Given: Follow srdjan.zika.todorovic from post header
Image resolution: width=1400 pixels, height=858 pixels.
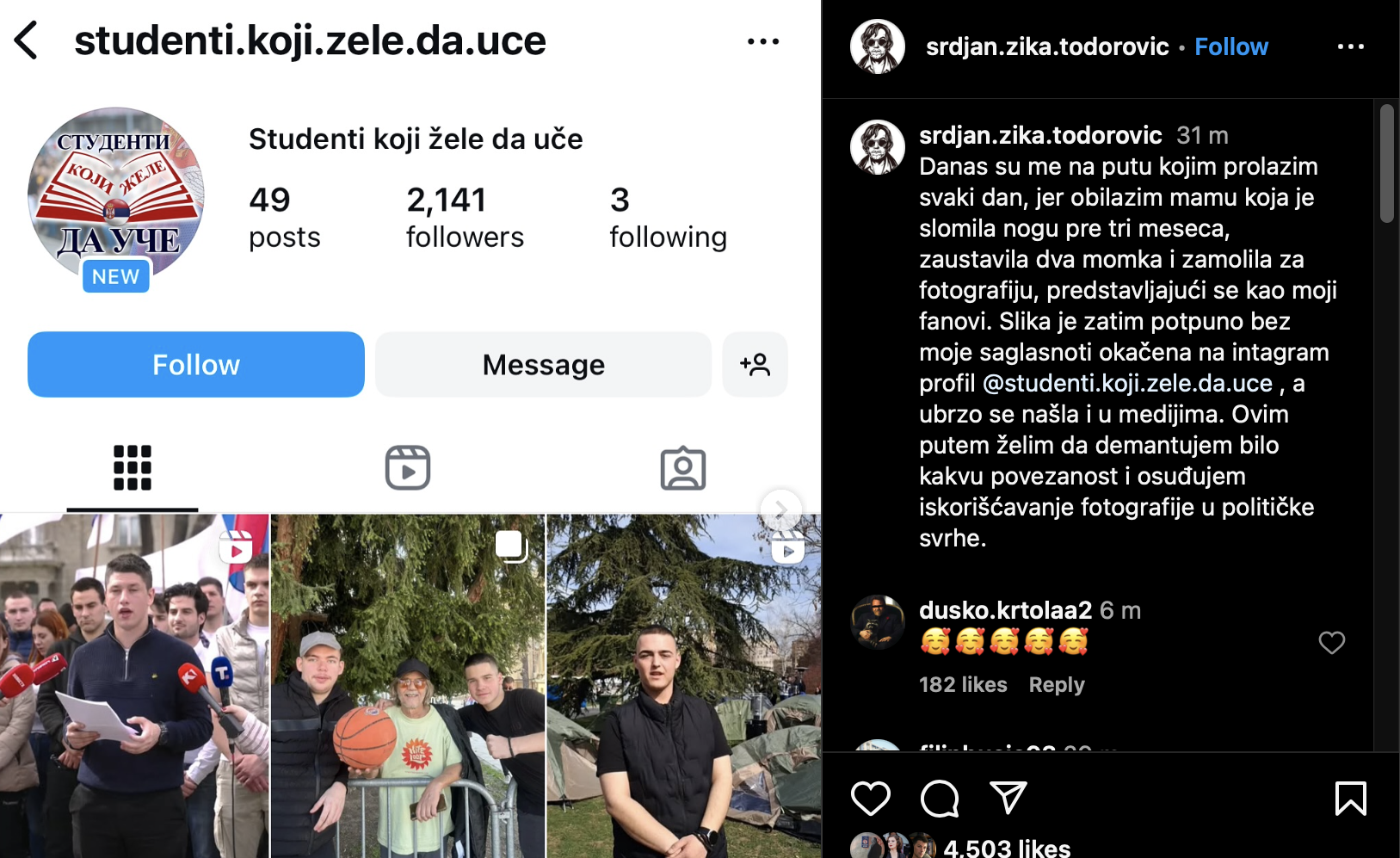Looking at the screenshot, I should (x=1231, y=46).
